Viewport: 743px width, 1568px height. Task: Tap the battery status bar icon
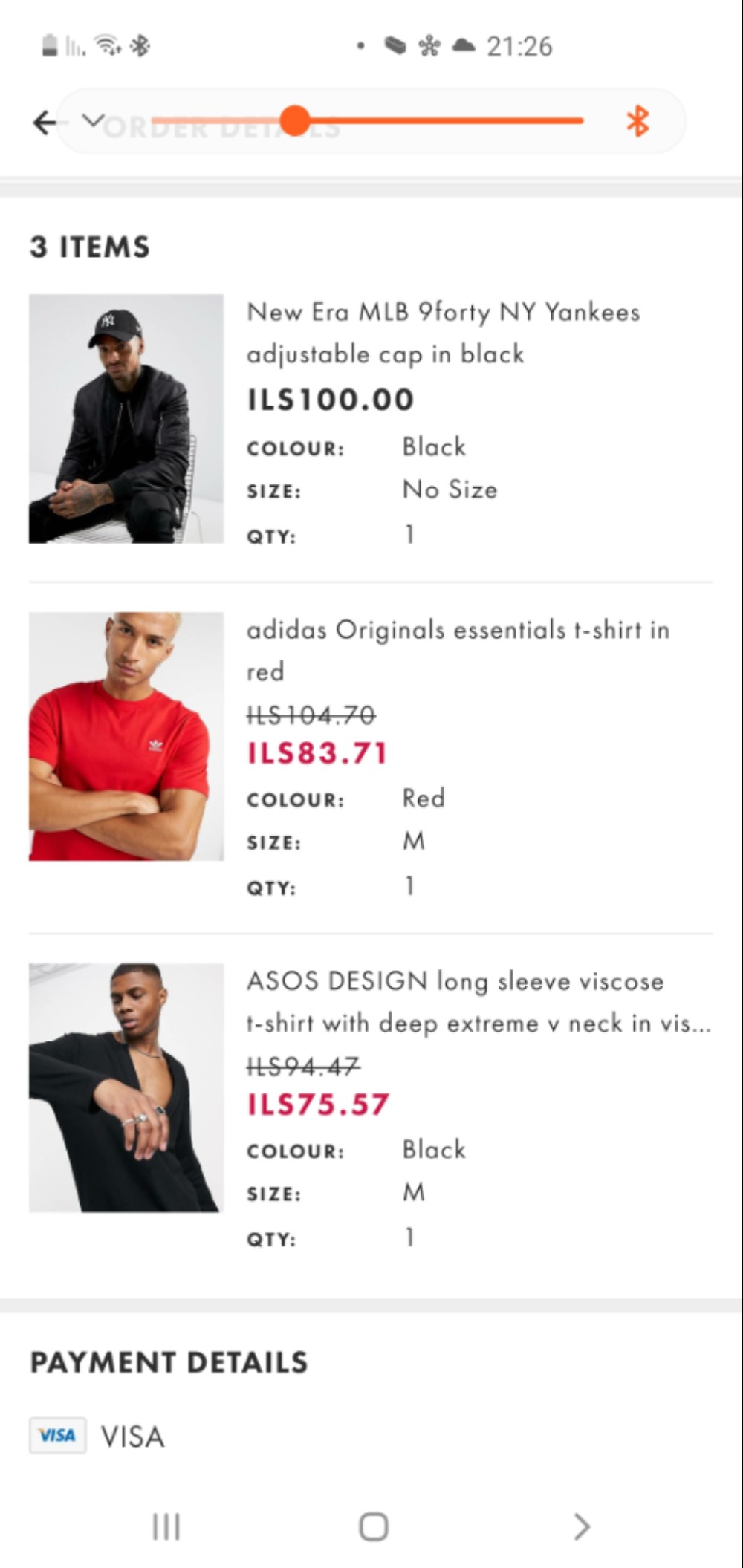pos(50,46)
